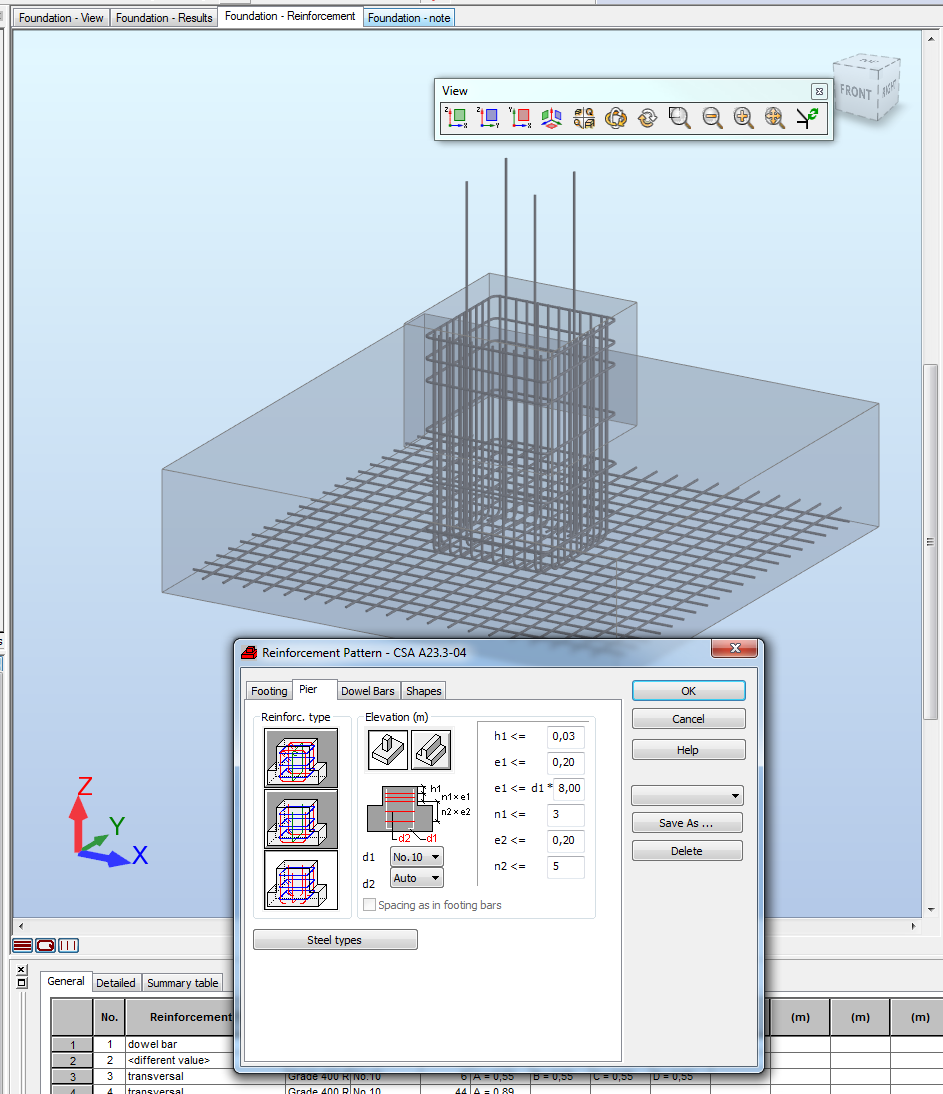Viewport: 943px width, 1094px height.
Task: Open the Dowel Bars tab
Action: pos(368,690)
